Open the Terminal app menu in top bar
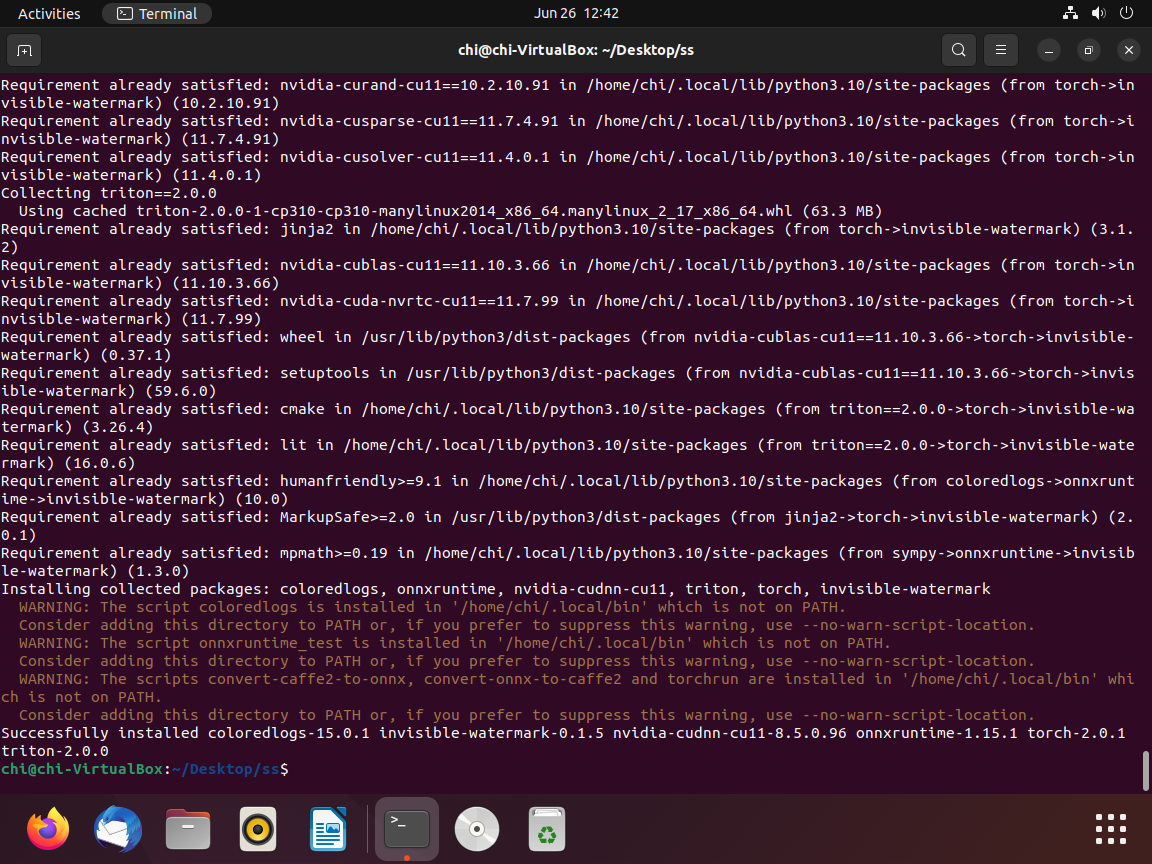 (x=157, y=13)
